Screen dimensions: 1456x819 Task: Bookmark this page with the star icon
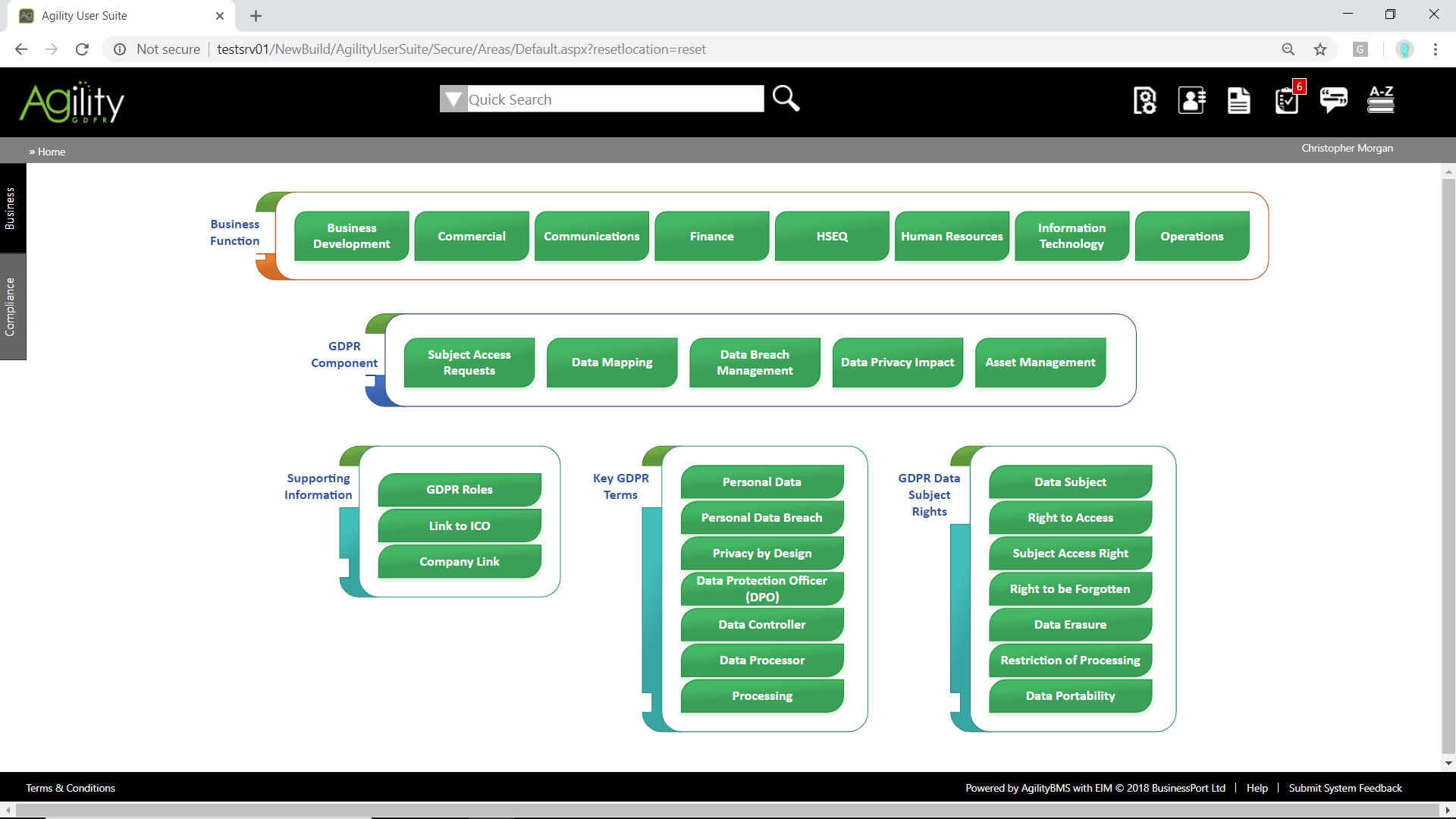1320,49
